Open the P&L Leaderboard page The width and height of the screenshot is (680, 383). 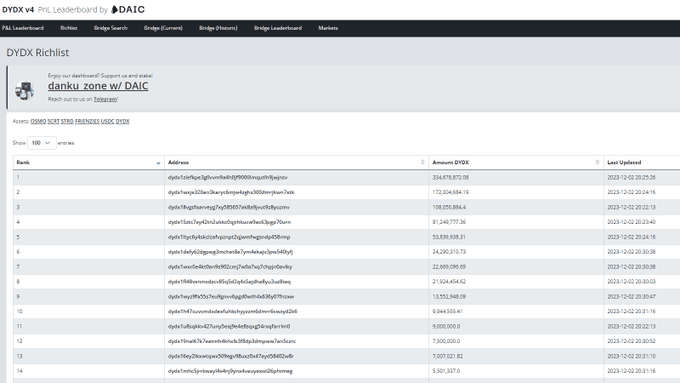[23, 28]
